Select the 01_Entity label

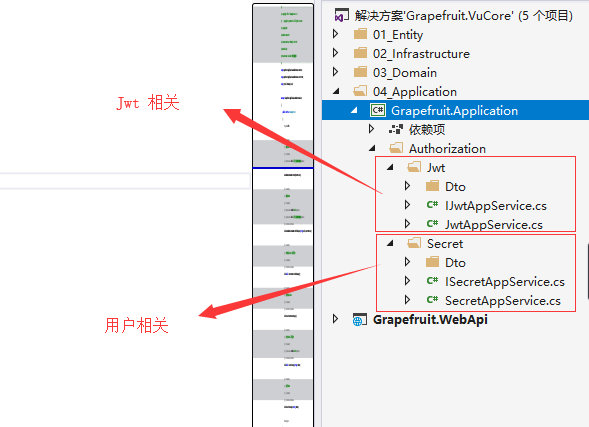pos(398,35)
